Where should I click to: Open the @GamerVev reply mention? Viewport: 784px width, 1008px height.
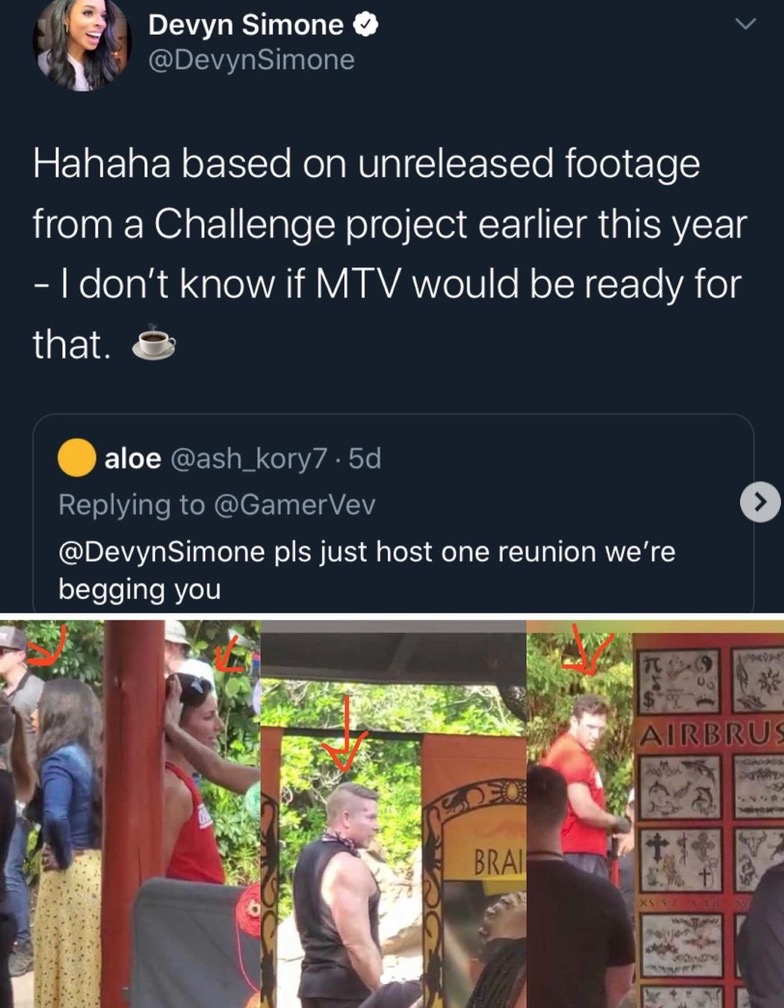pyautogui.click(x=294, y=505)
